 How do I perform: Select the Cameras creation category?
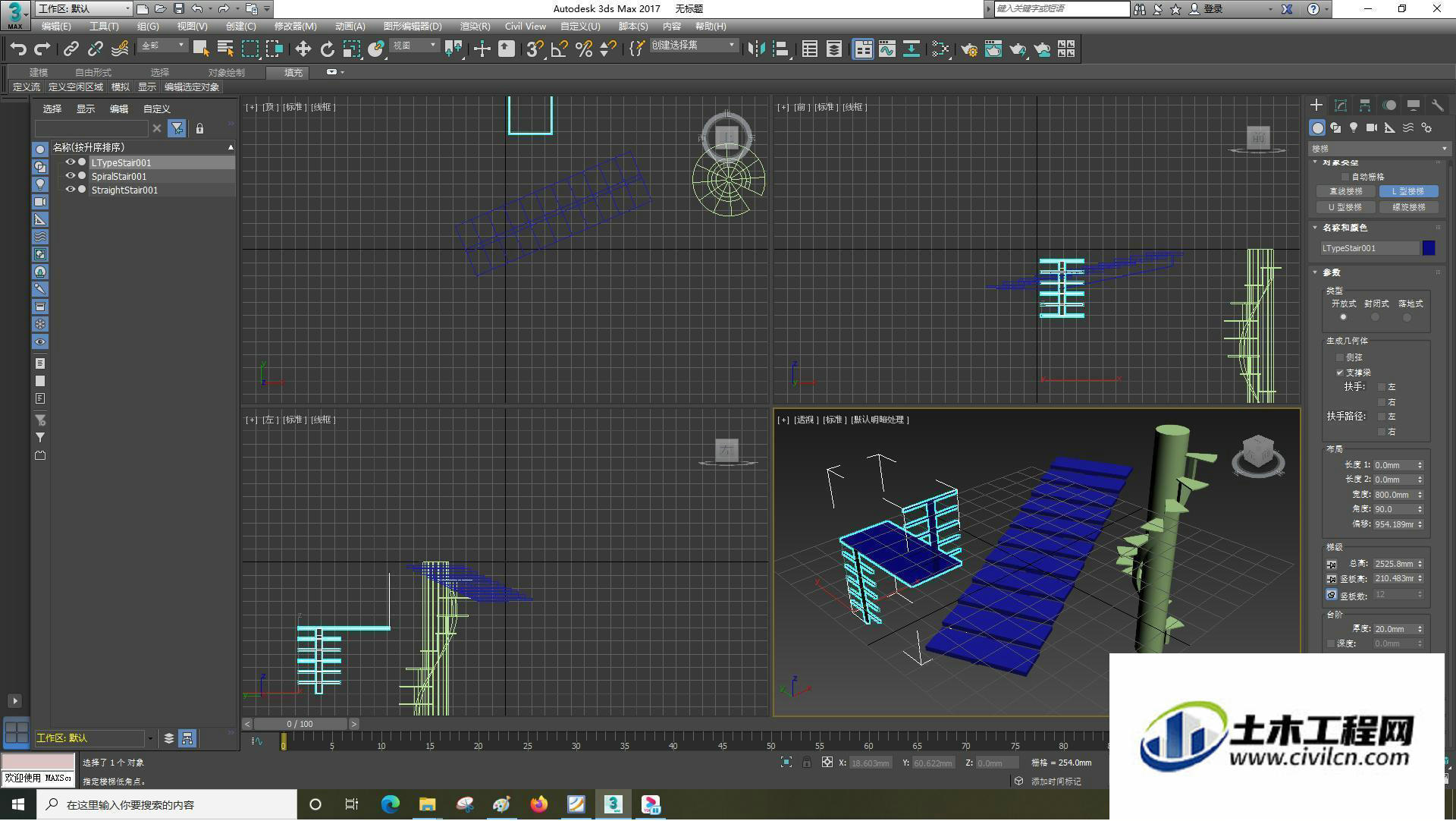click(1372, 127)
